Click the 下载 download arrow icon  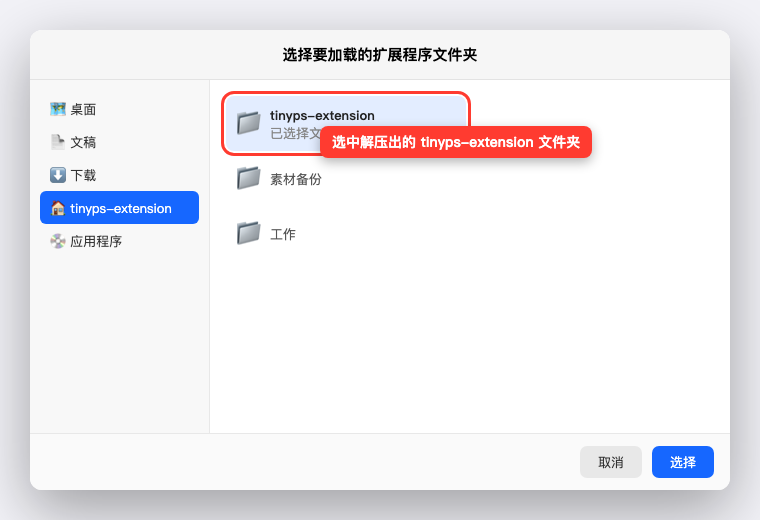coord(58,175)
